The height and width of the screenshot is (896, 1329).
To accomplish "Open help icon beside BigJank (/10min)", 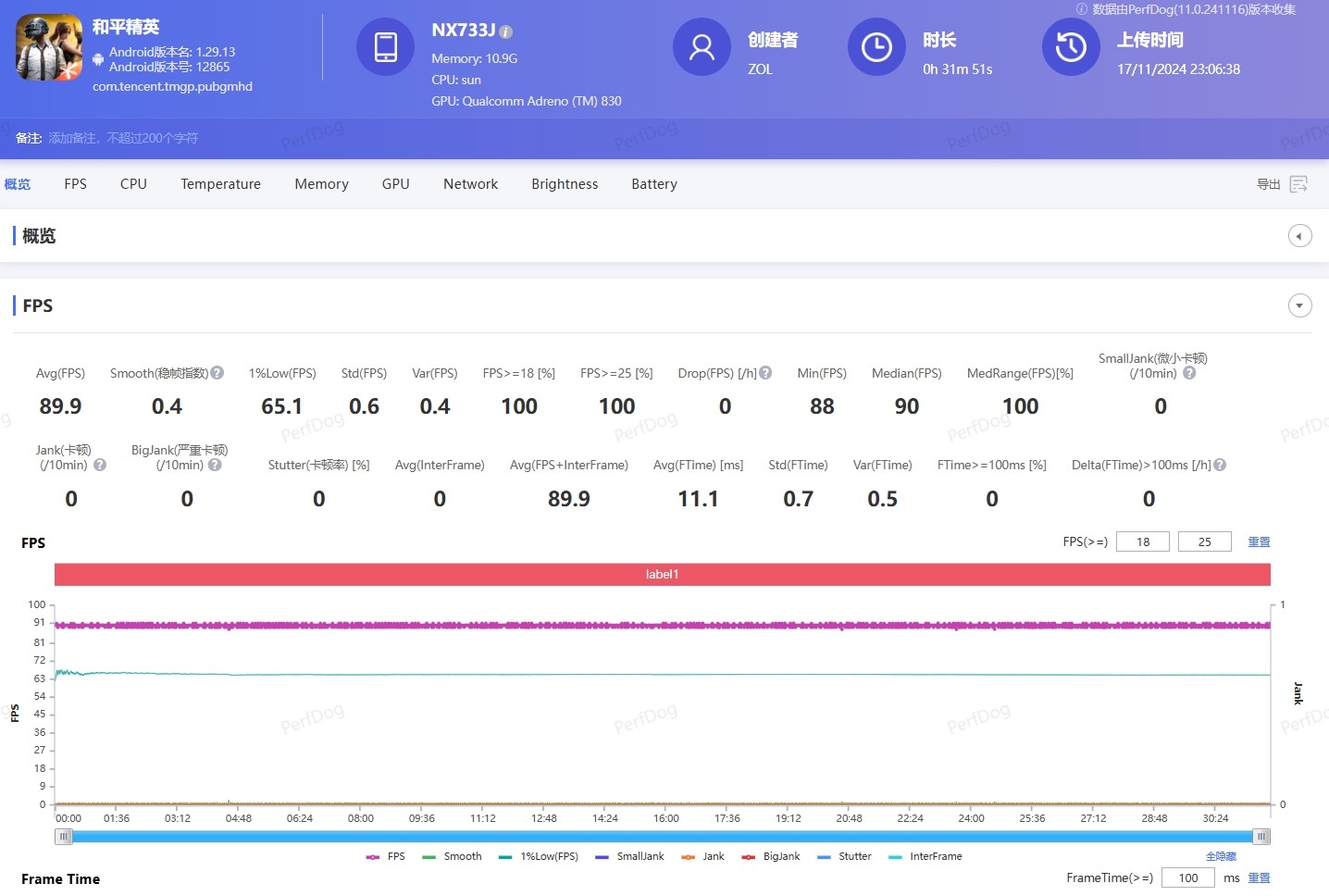I will point(215,465).
